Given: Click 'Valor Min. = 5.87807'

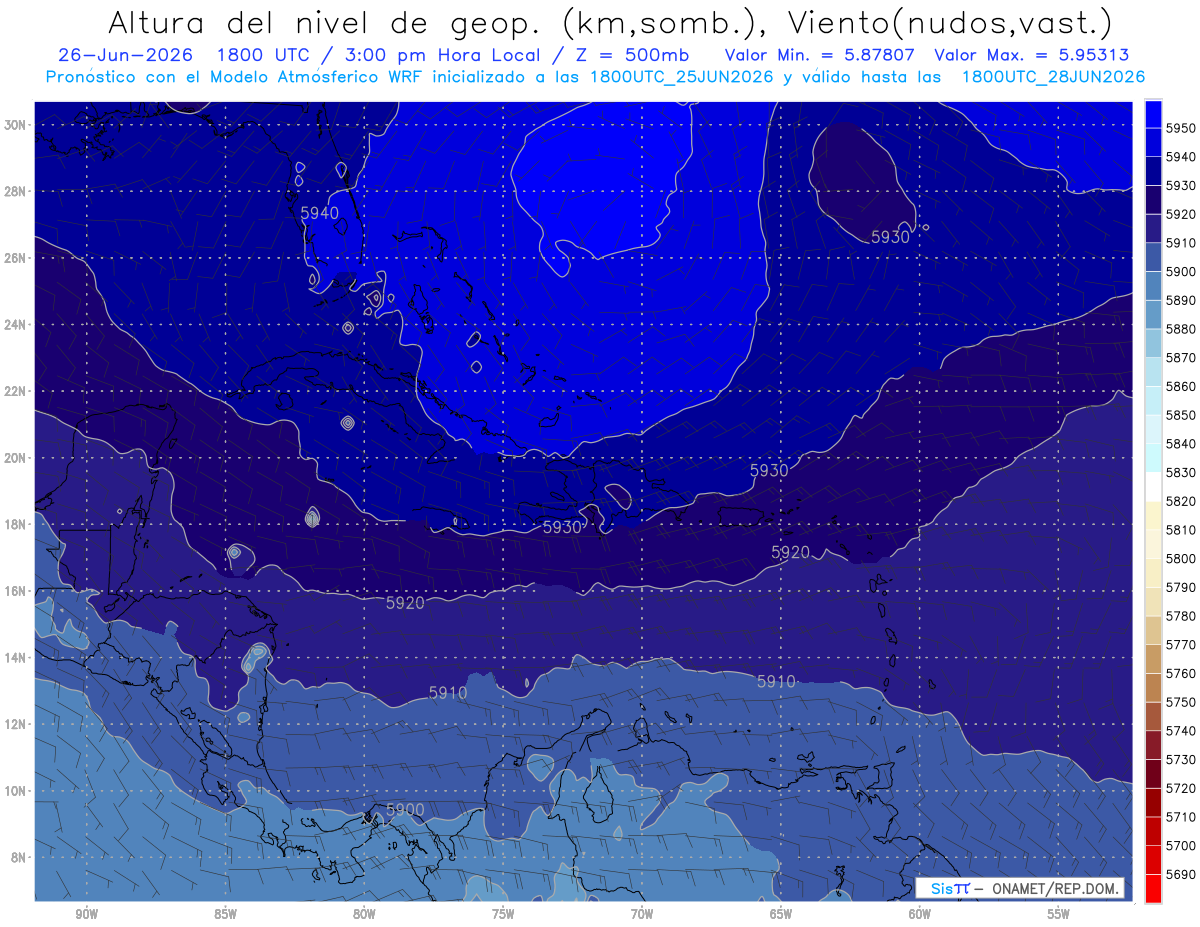Looking at the screenshot, I should 819,55.
